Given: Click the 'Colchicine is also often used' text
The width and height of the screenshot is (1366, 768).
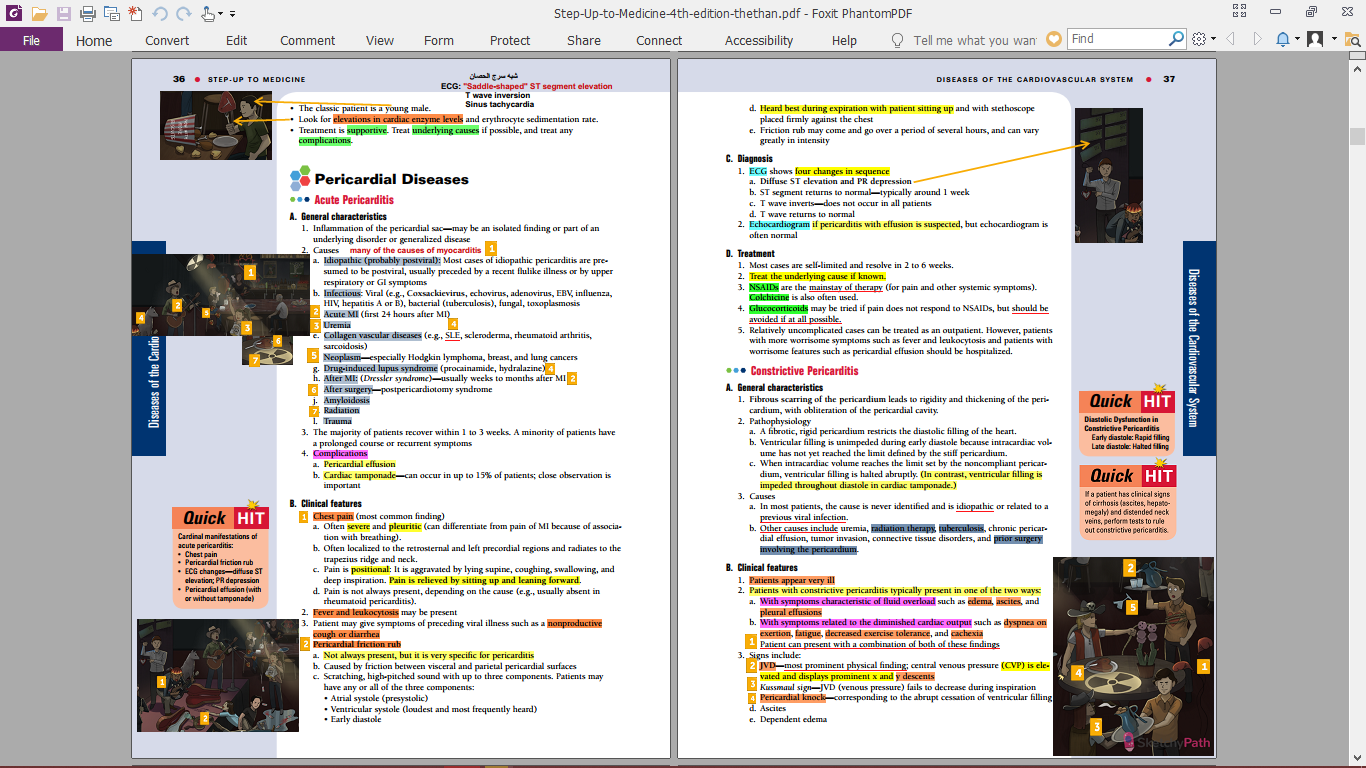Looking at the screenshot, I should coord(804,297).
